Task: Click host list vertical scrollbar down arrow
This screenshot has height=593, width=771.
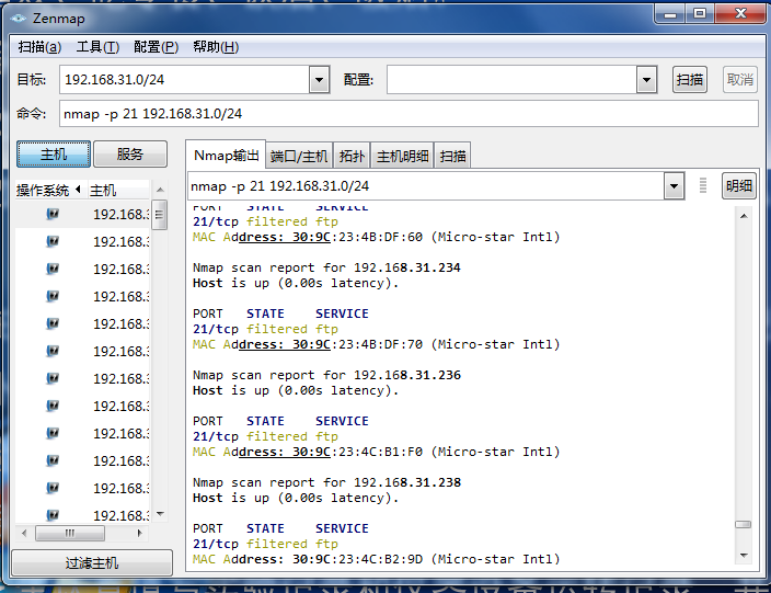Action: click(x=160, y=514)
